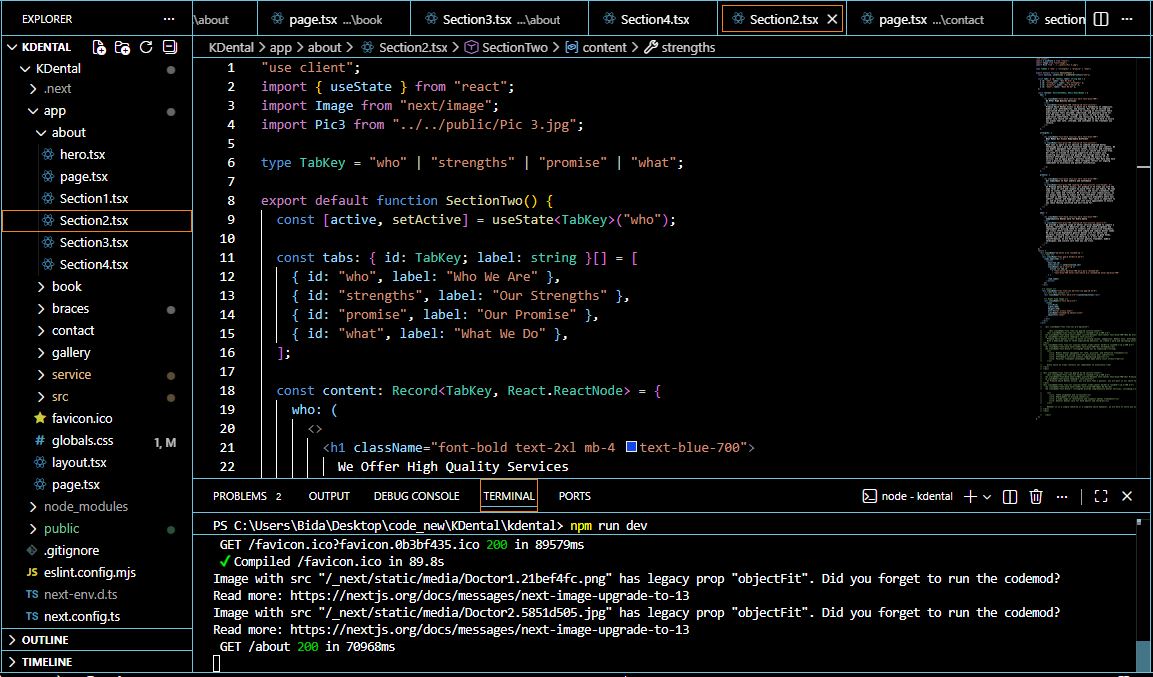Switch to the TERMINAL tab
The image size is (1153, 677).
coord(509,496)
